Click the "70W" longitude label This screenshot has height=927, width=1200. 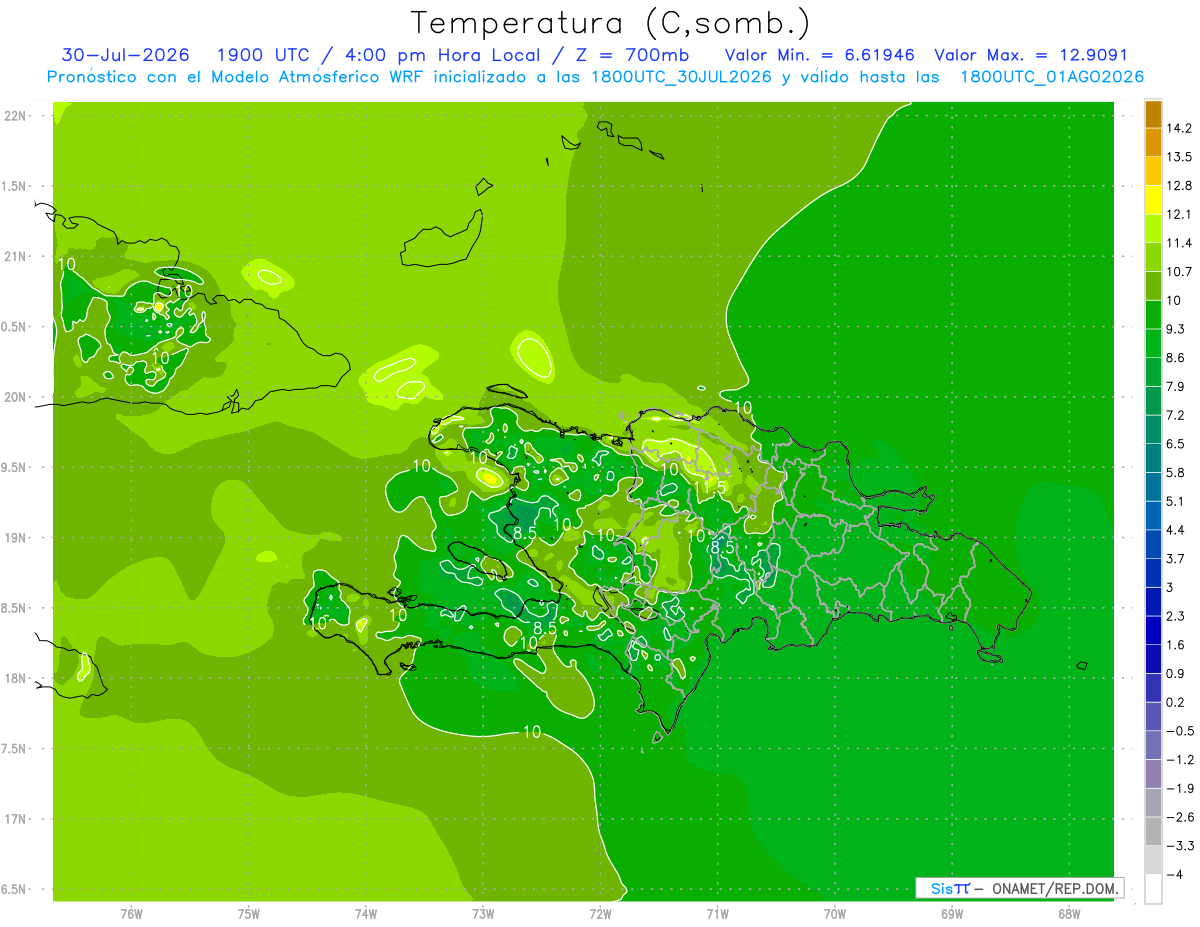(835, 914)
